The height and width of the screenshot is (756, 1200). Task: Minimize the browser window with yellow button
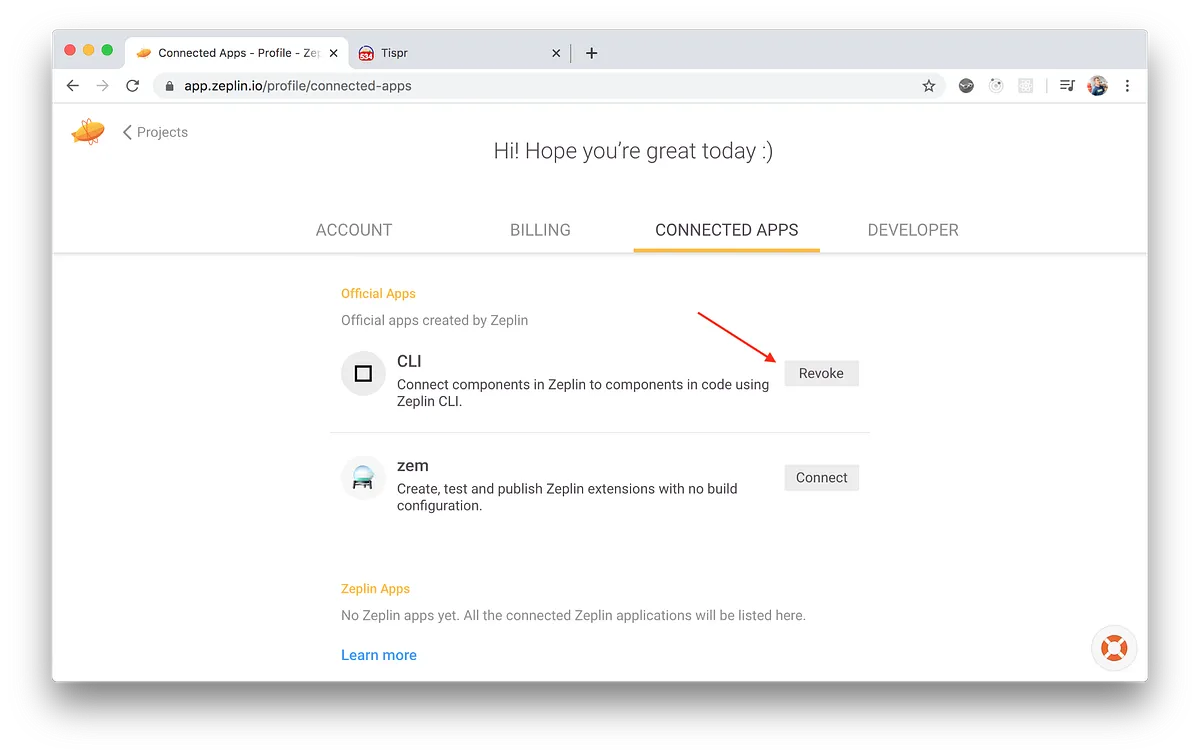[x=89, y=50]
